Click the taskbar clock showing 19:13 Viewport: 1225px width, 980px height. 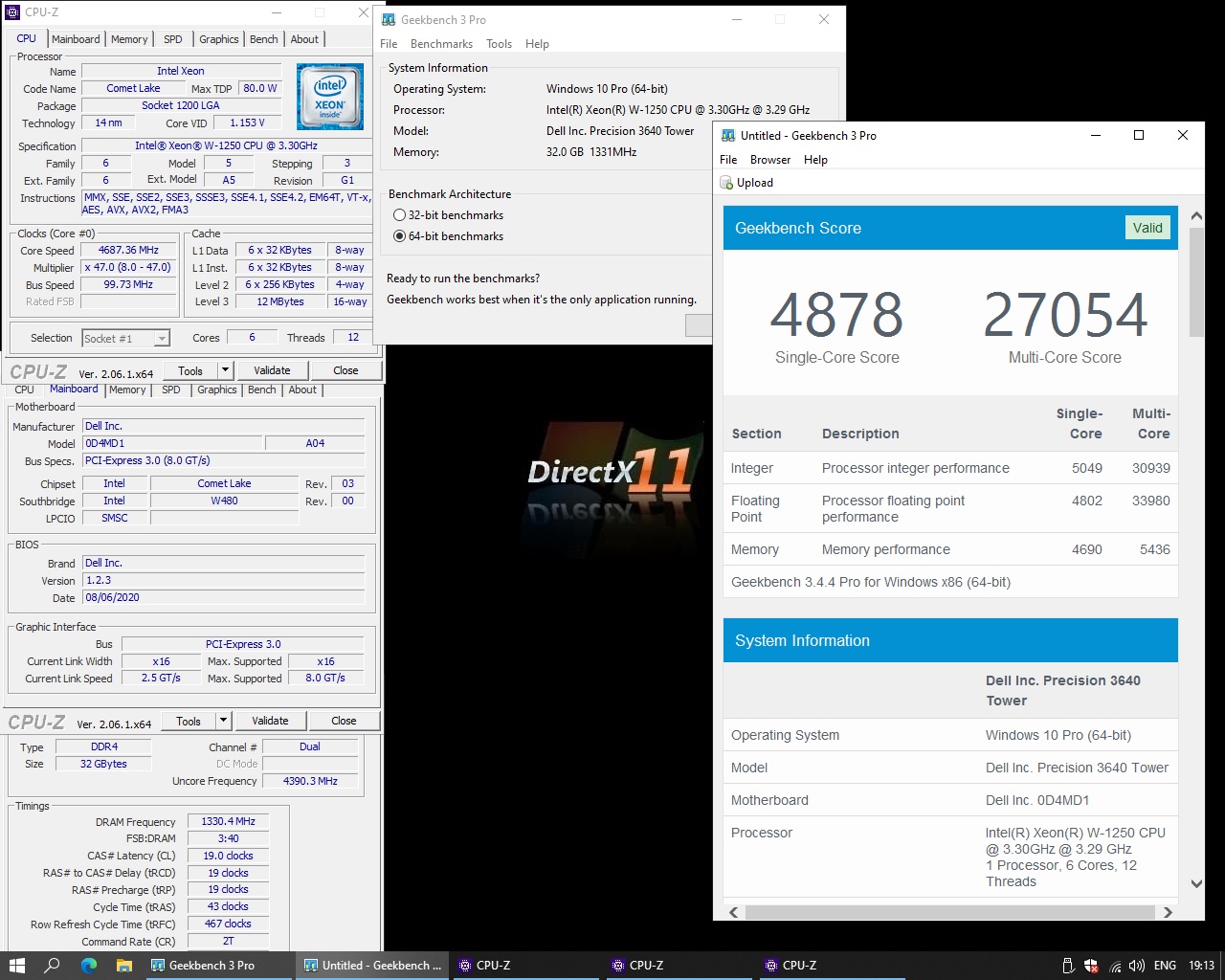[1201, 966]
